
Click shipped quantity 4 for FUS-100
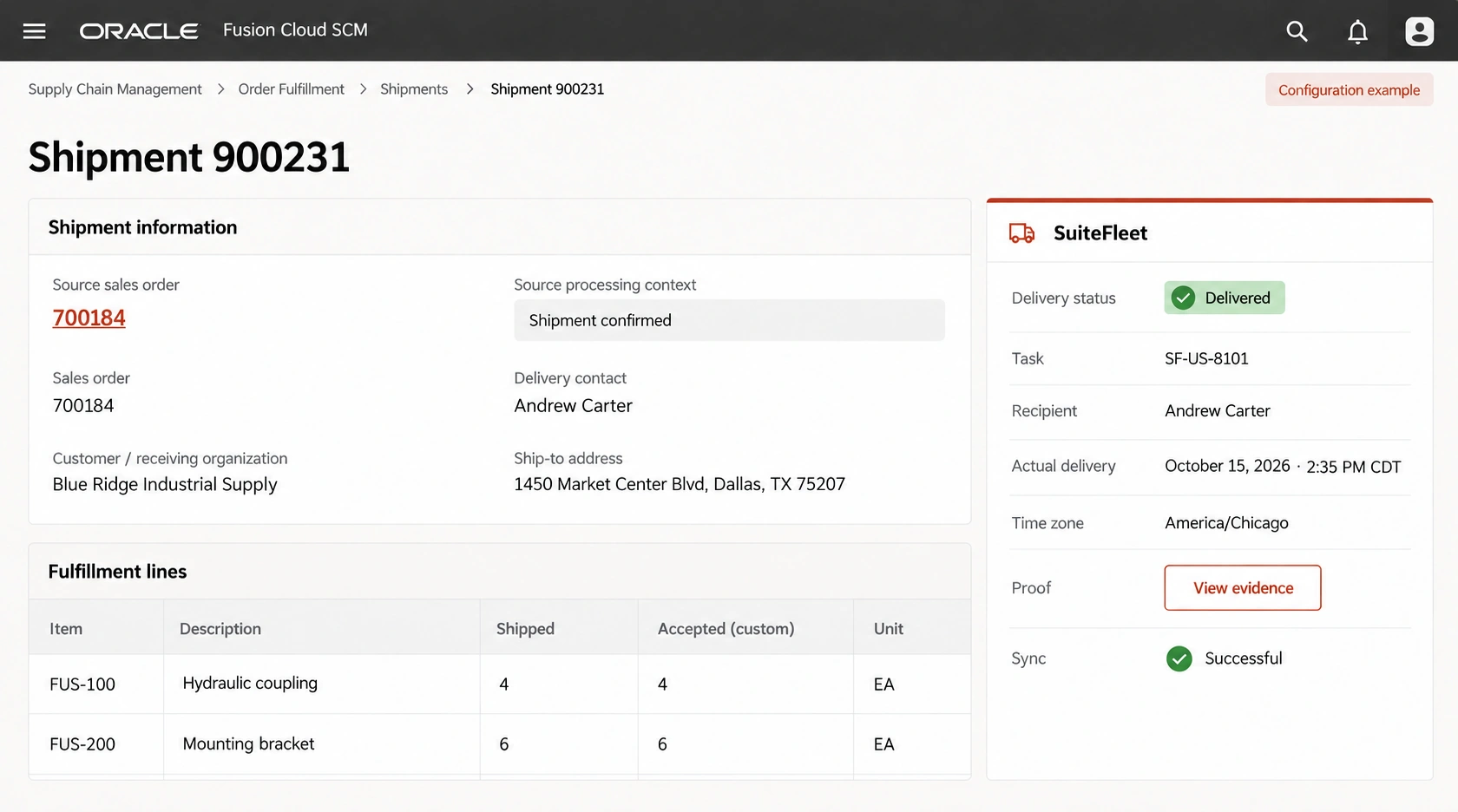click(x=504, y=684)
